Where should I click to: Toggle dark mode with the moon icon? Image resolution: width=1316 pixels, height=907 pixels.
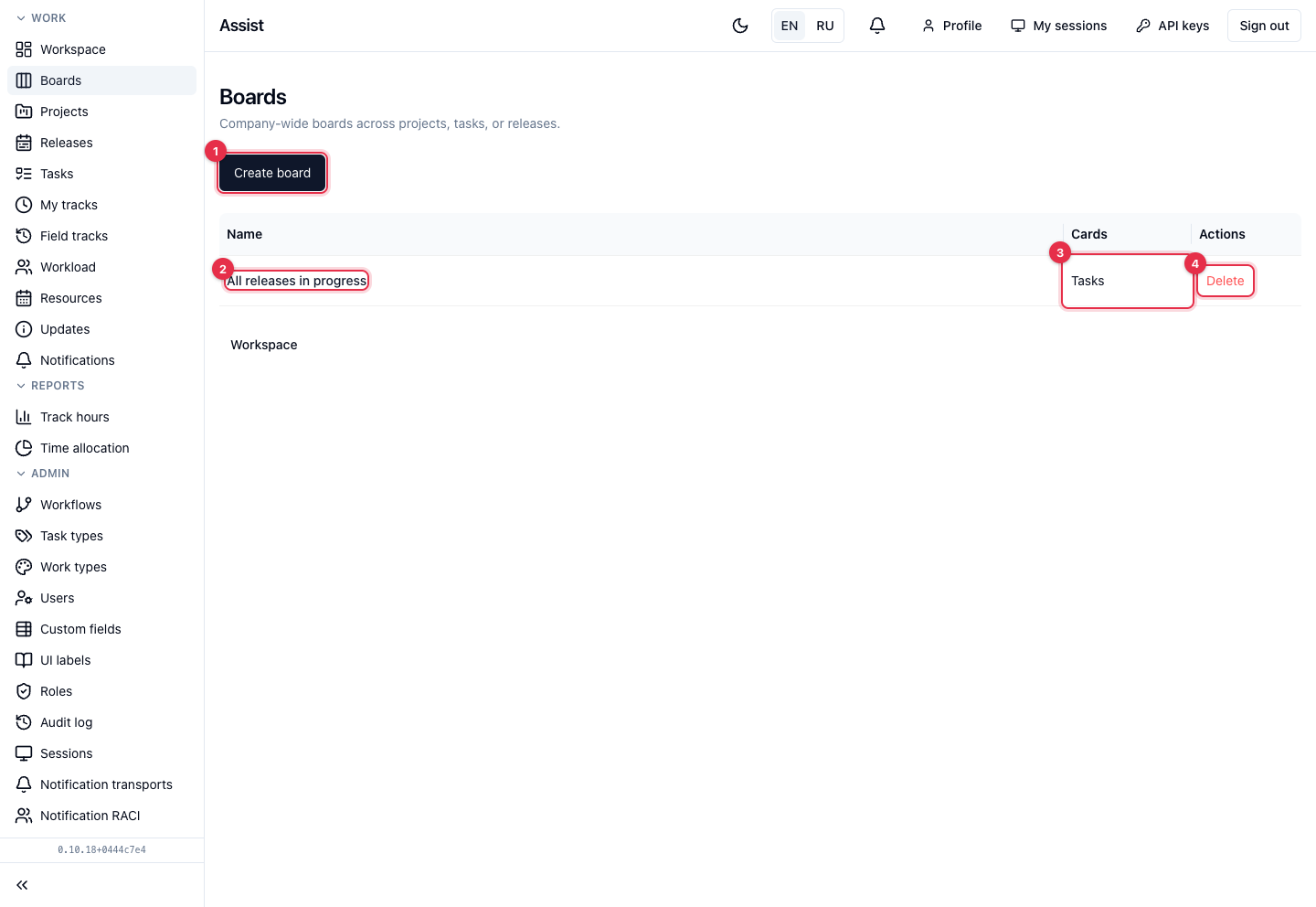[x=740, y=26]
